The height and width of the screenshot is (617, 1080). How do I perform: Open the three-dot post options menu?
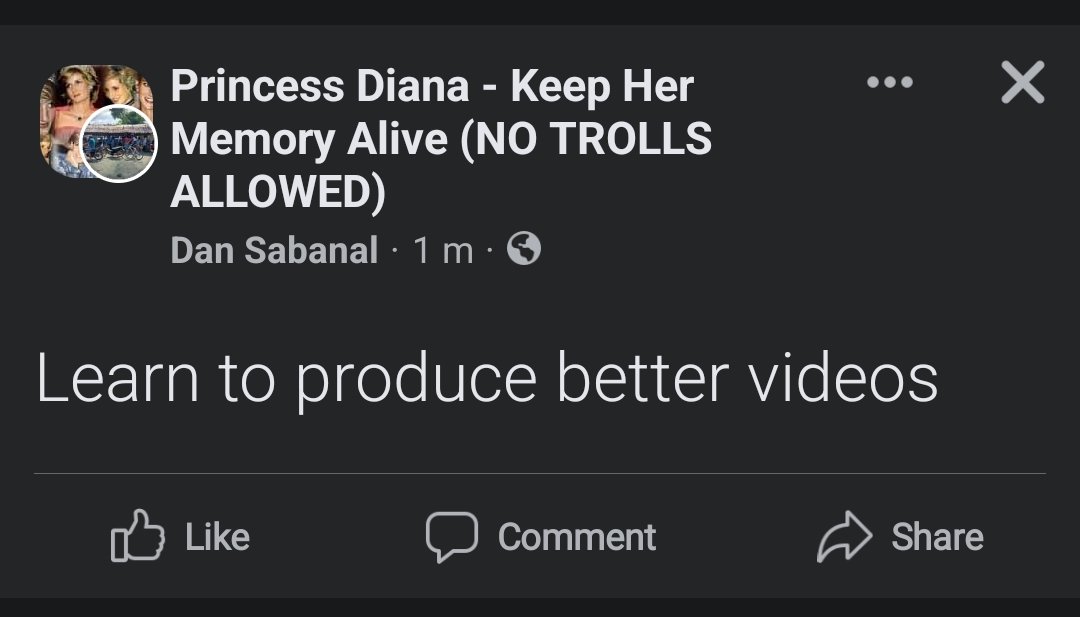click(889, 82)
